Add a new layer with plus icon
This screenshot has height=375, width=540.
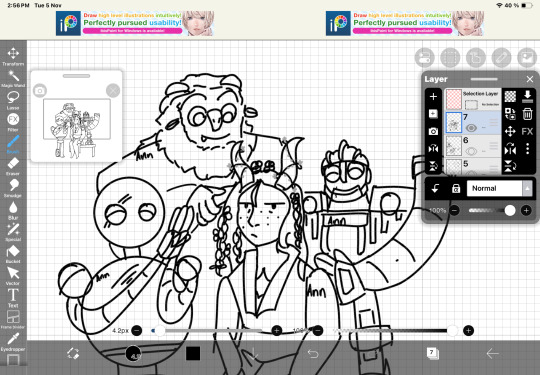pyautogui.click(x=433, y=97)
